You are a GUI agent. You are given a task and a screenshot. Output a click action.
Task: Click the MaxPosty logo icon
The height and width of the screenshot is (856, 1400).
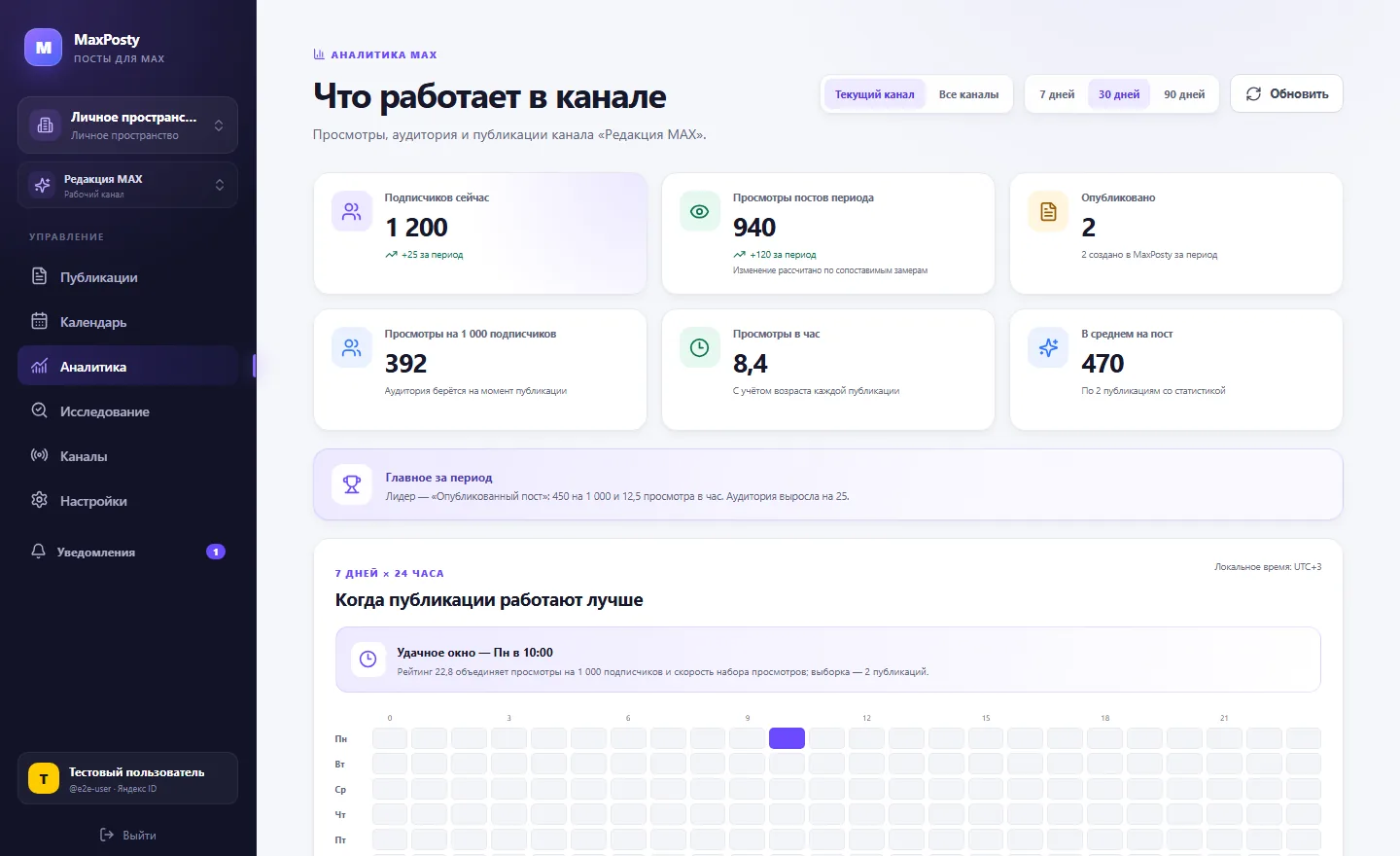(43, 47)
